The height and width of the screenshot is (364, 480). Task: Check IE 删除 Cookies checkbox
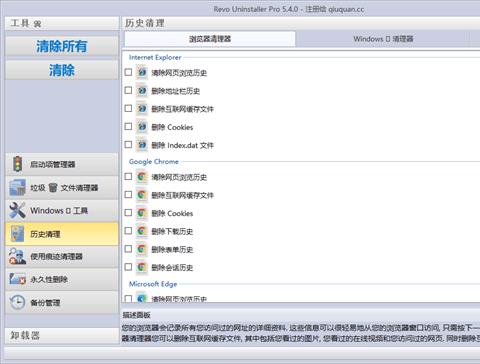pos(128,126)
